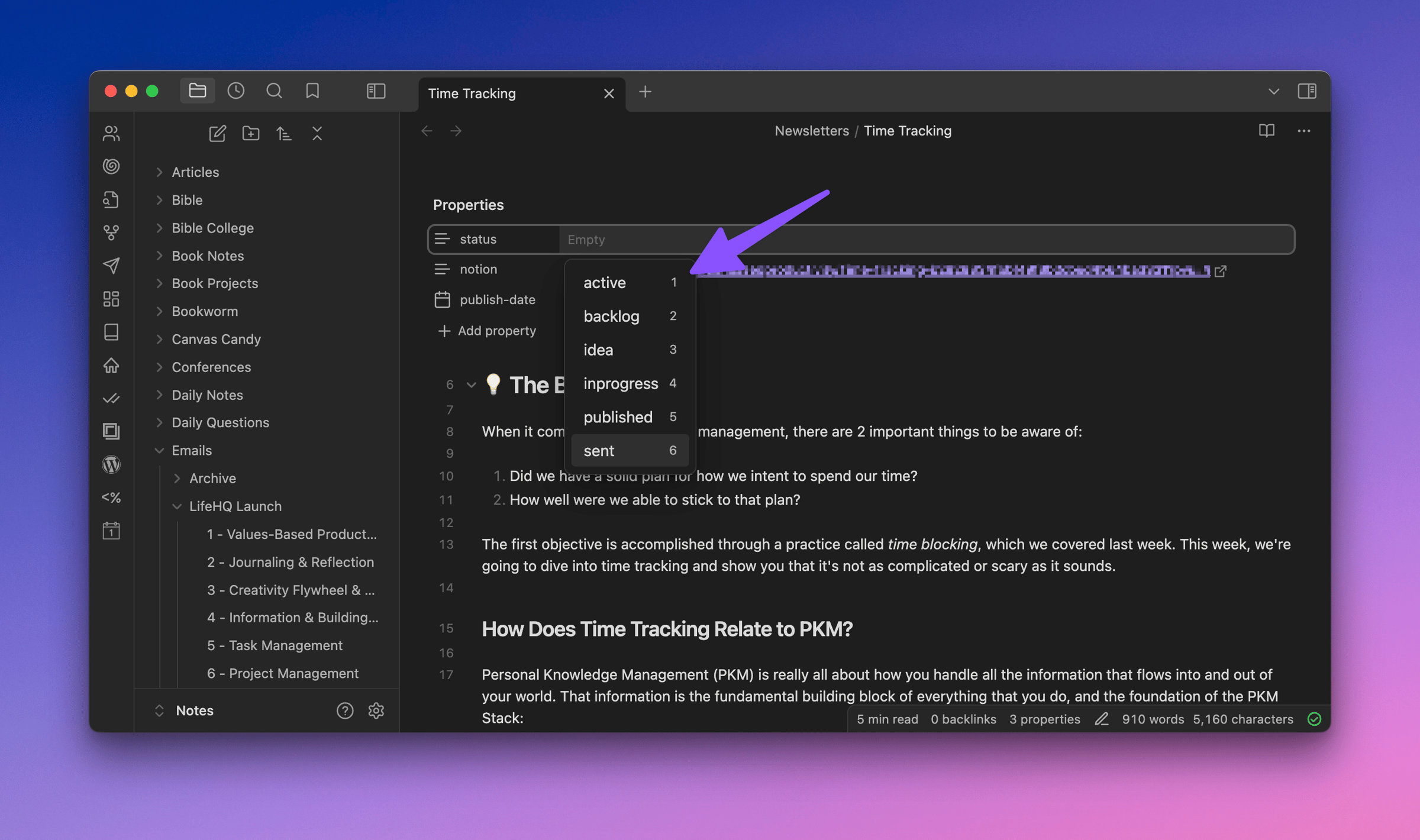Click the grid blocks icon in ribbon
The height and width of the screenshot is (840, 1420).
tap(111, 299)
